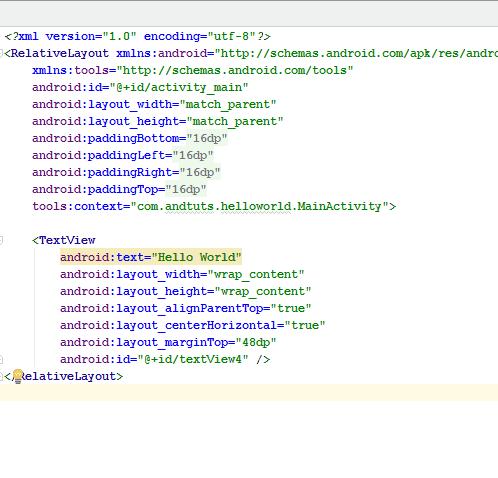This screenshot has height=478, width=498.
Task: Click the layout_alignParentTop="true" line
Action: point(185,308)
